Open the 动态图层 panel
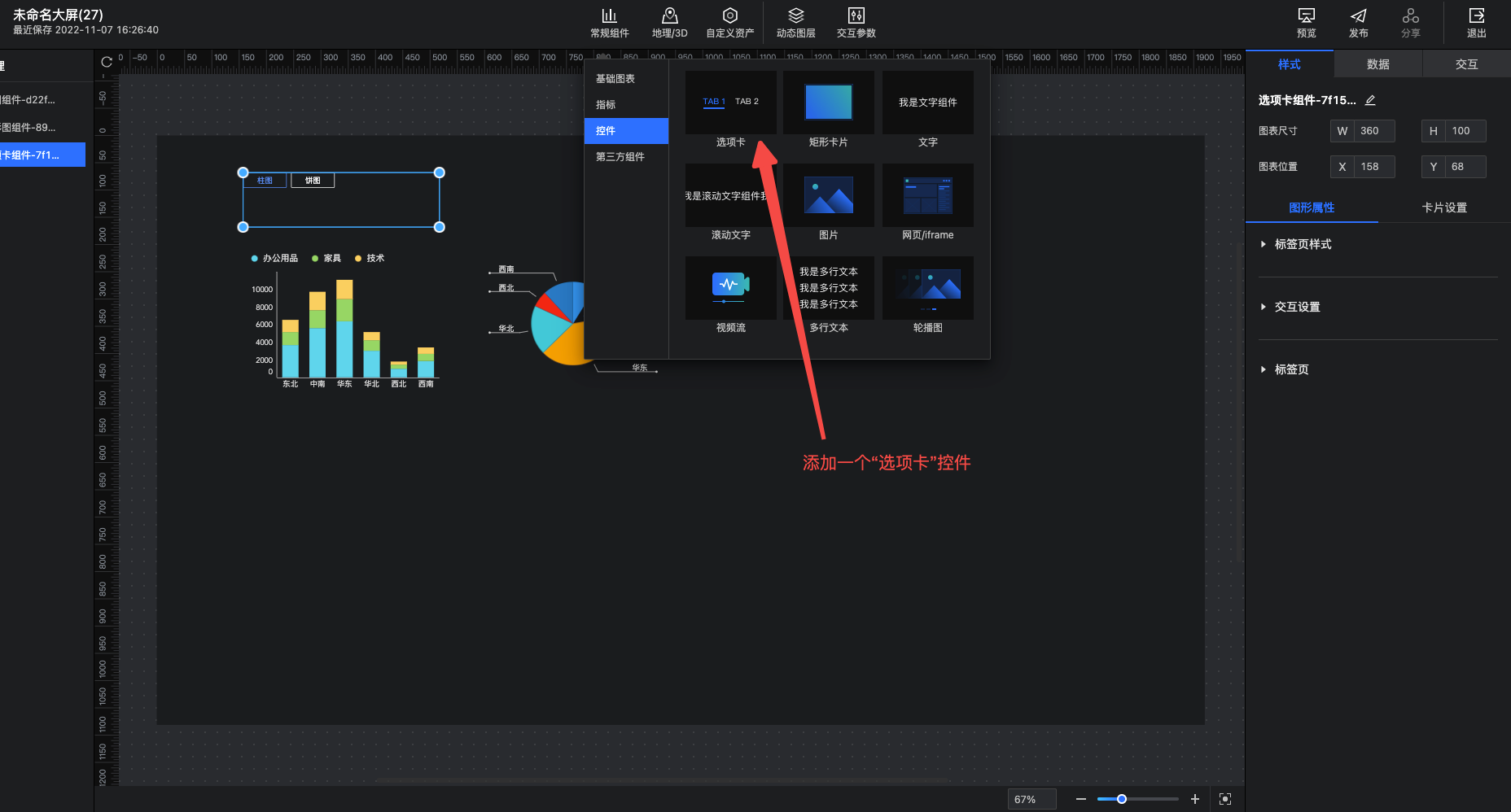The width and height of the screenshot is (1511, 812). pos(795,23)
